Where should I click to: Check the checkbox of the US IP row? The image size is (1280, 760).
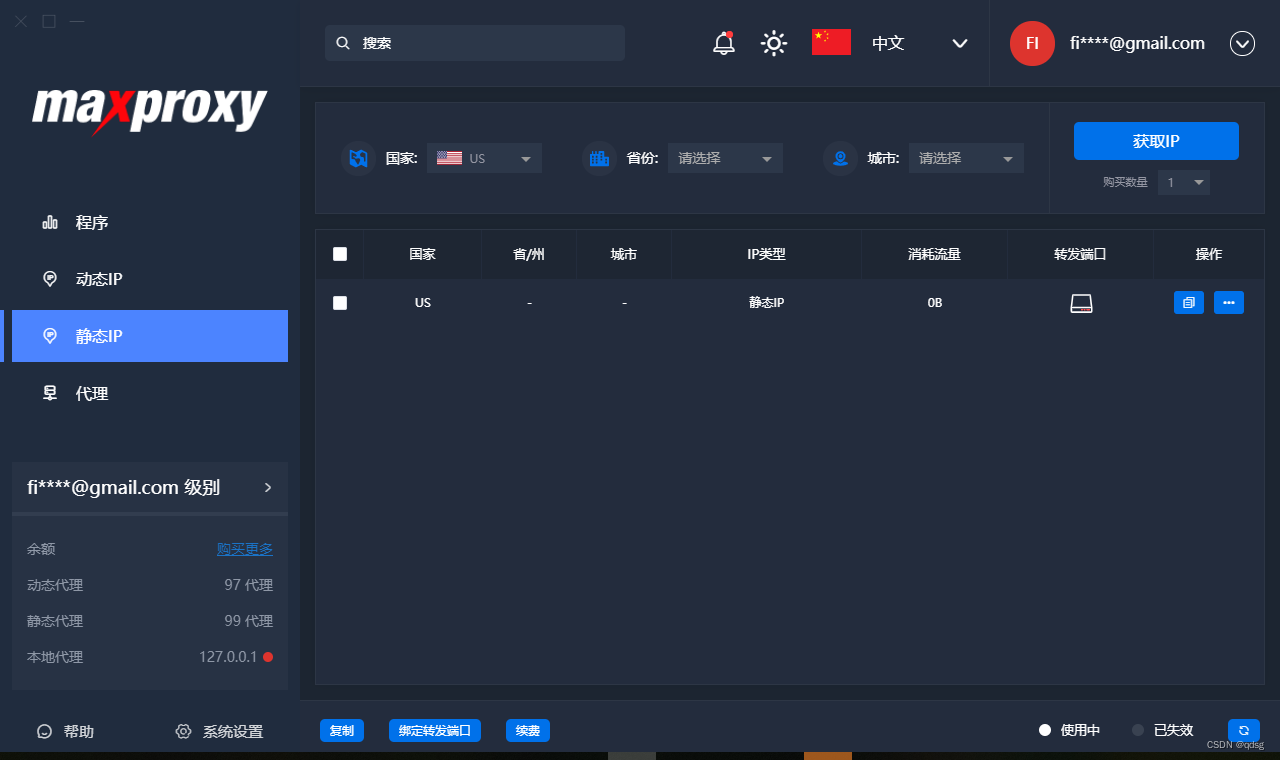coord(340,302)
